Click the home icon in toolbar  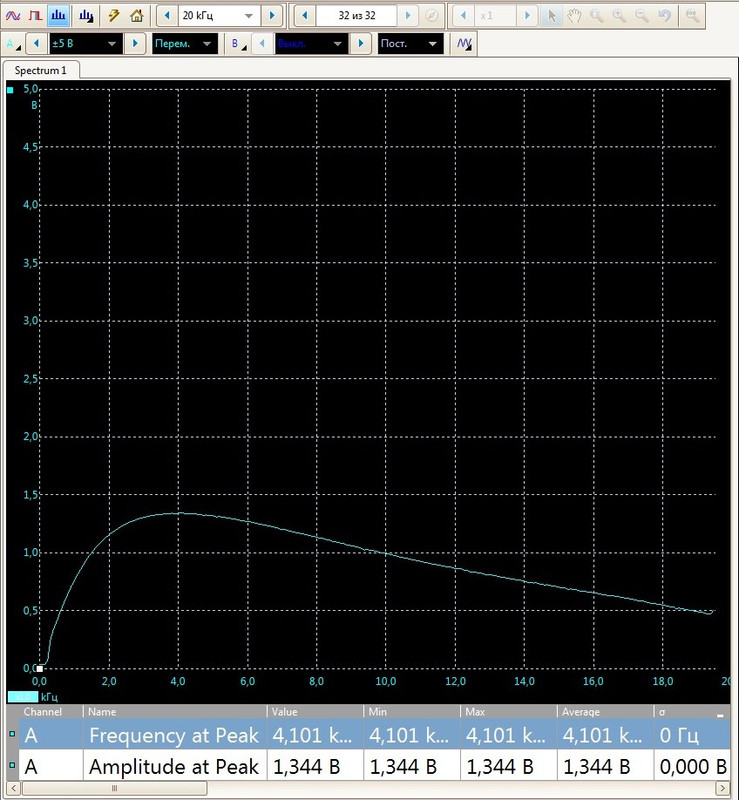[x=136, y=16]
